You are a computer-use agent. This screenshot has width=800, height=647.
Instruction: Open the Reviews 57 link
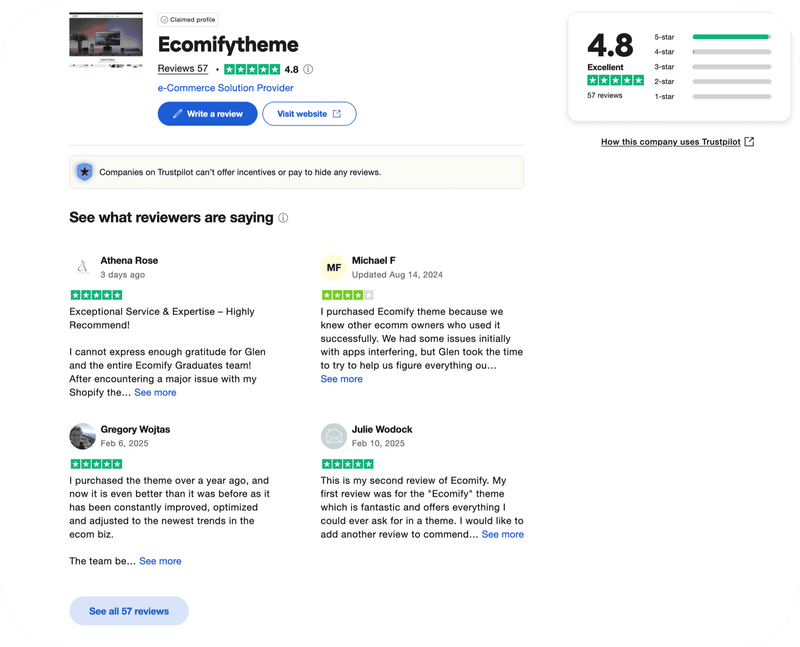point(183,69)
